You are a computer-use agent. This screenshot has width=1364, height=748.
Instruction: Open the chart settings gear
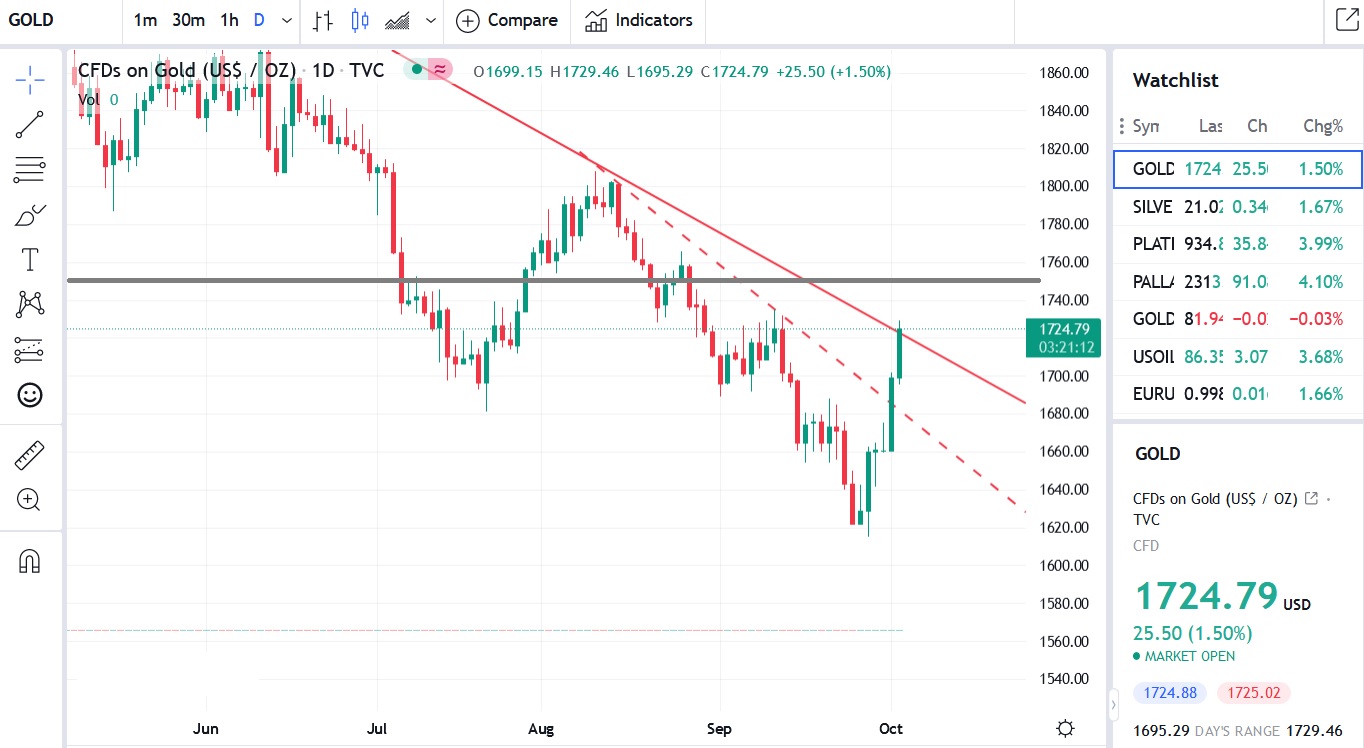(1065, 728)
